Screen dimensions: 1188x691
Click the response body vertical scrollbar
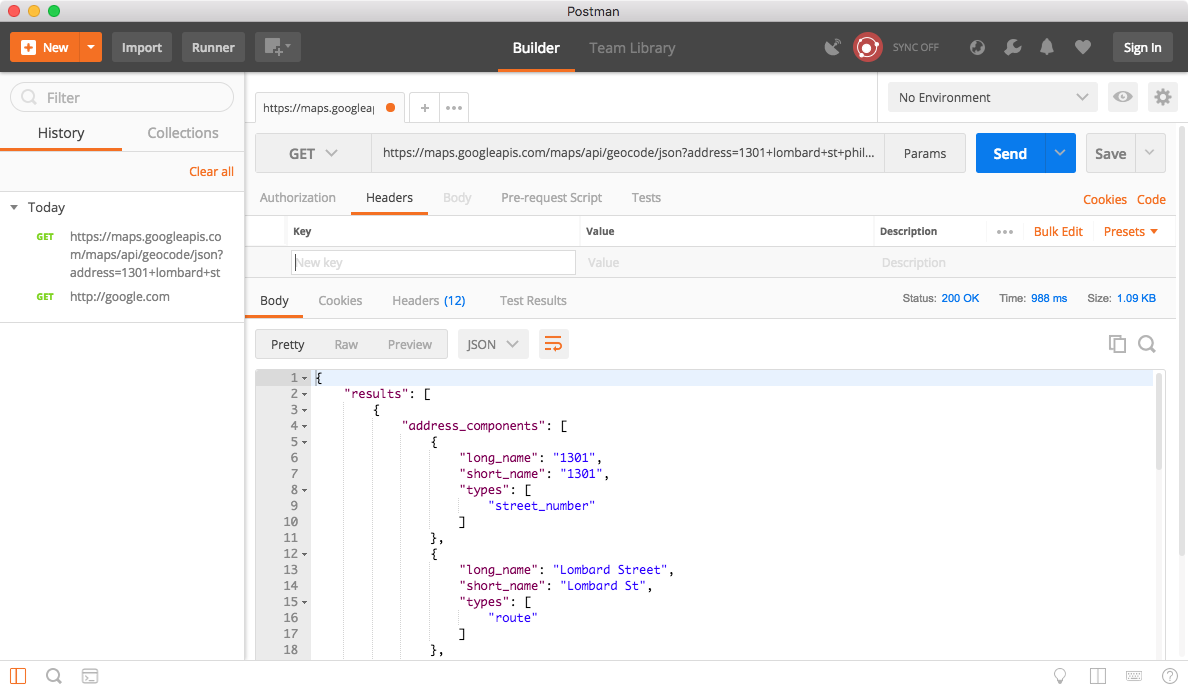pyautogui.click(x=1159, y=420)
